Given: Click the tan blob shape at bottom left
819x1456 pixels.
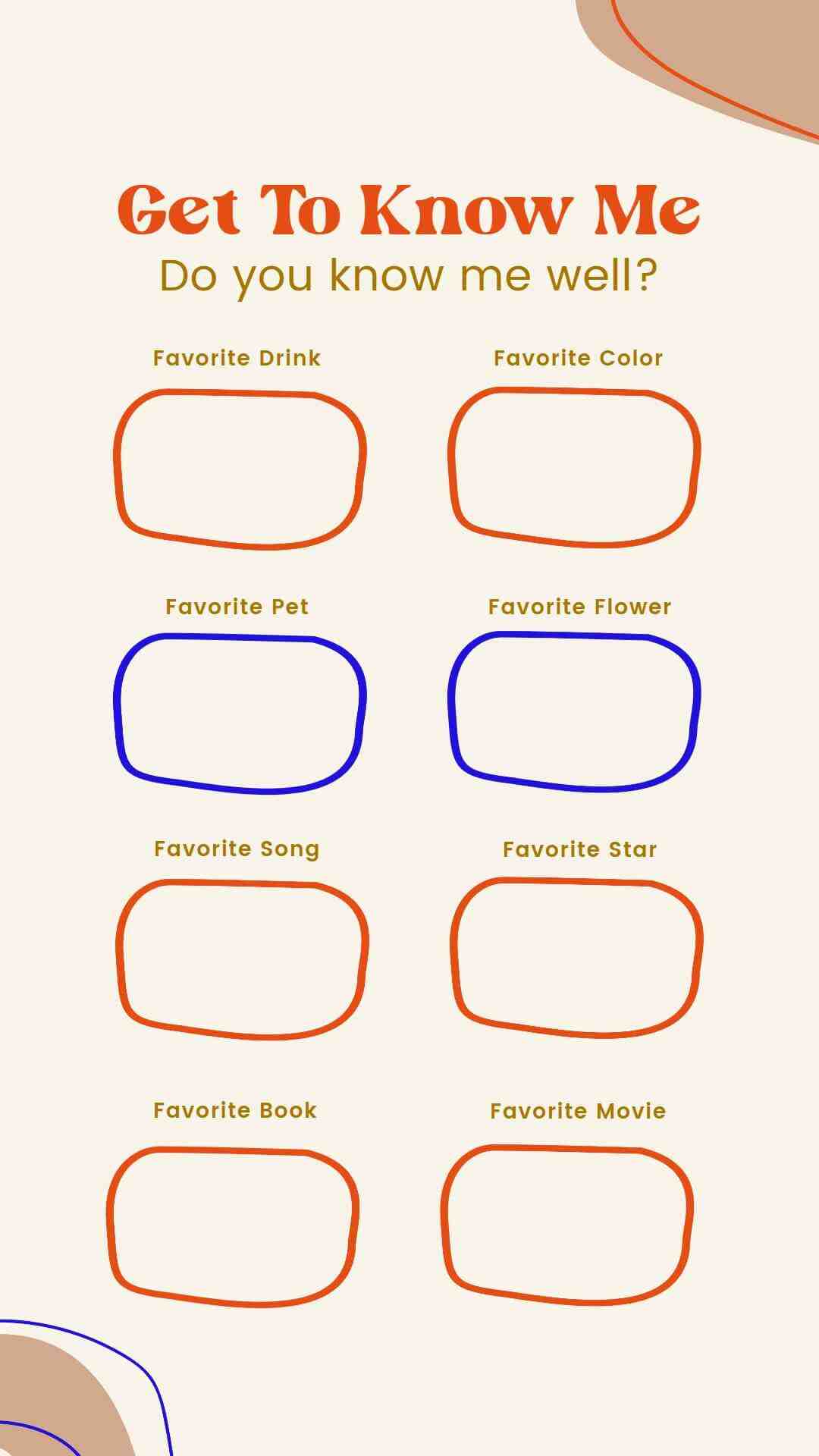Looking at the screenshot, I should pyautogui.click(x=53, y=1403).
